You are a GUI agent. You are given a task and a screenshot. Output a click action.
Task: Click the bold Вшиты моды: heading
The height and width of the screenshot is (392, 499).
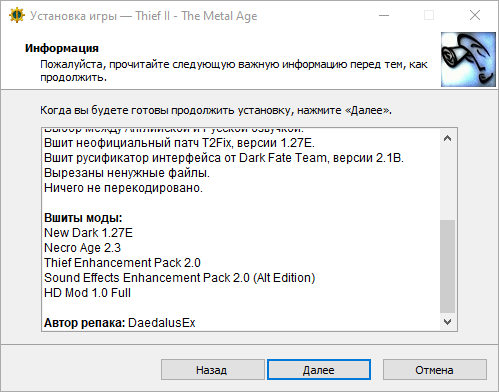[x=83, y=218]
